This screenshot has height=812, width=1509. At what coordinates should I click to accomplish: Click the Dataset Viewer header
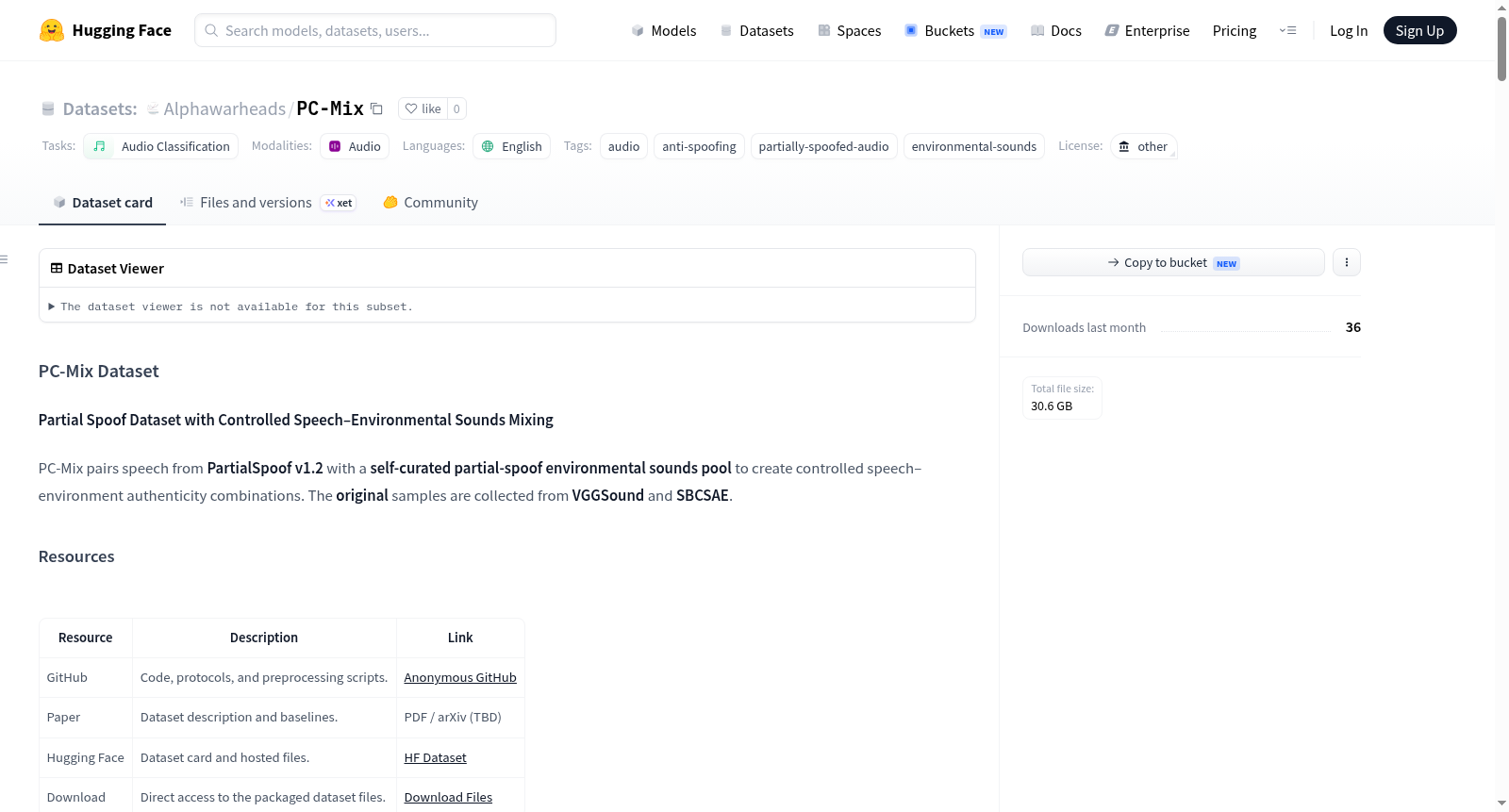pos(506,269)
